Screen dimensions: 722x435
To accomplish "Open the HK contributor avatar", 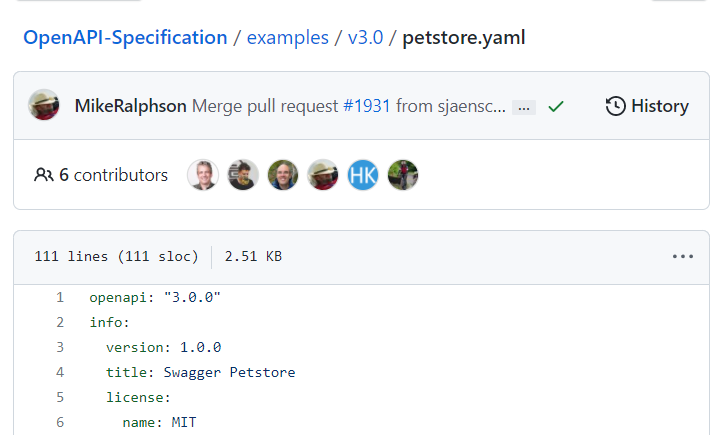I will click(363, 175).
